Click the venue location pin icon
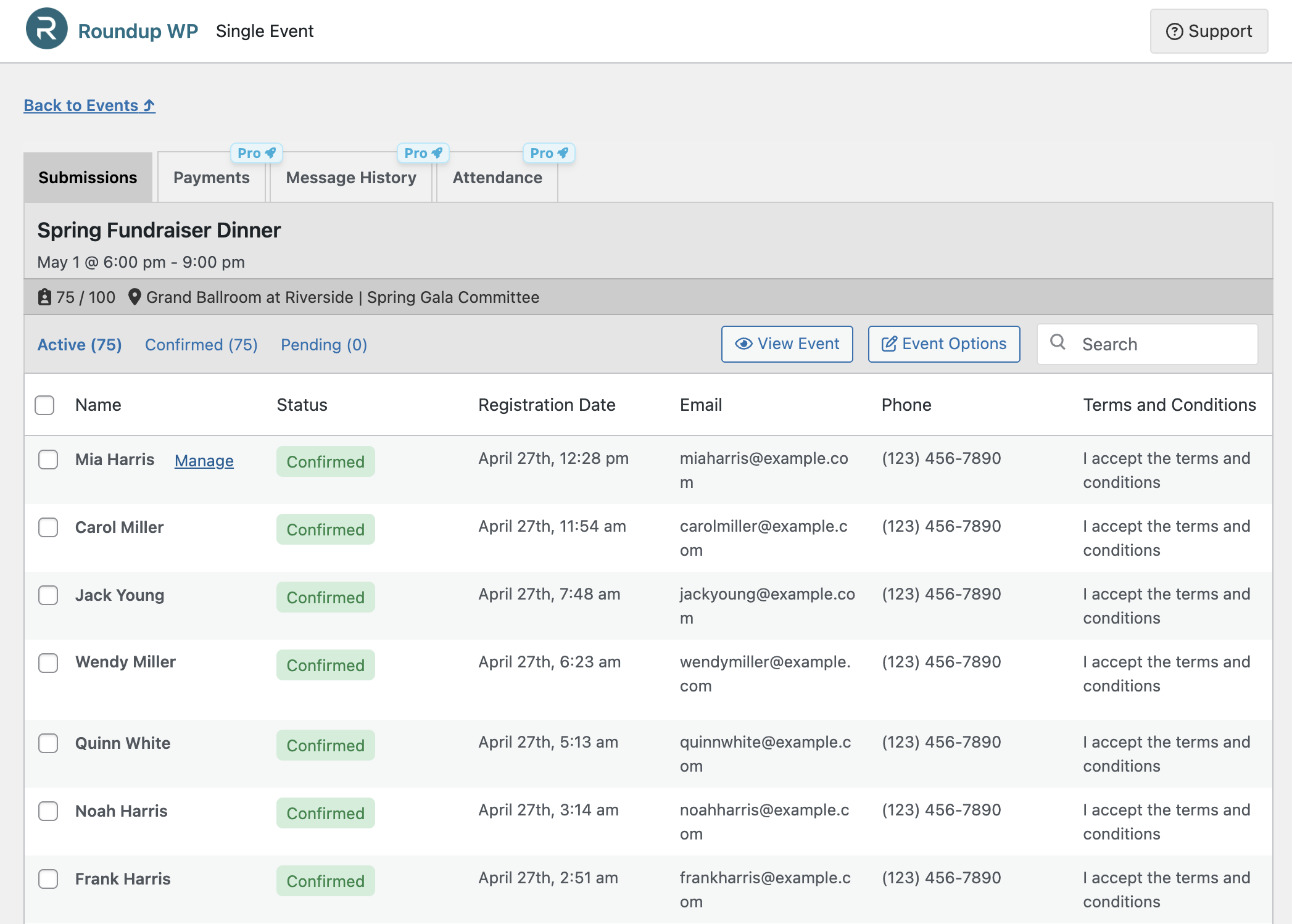 (135, 297)
